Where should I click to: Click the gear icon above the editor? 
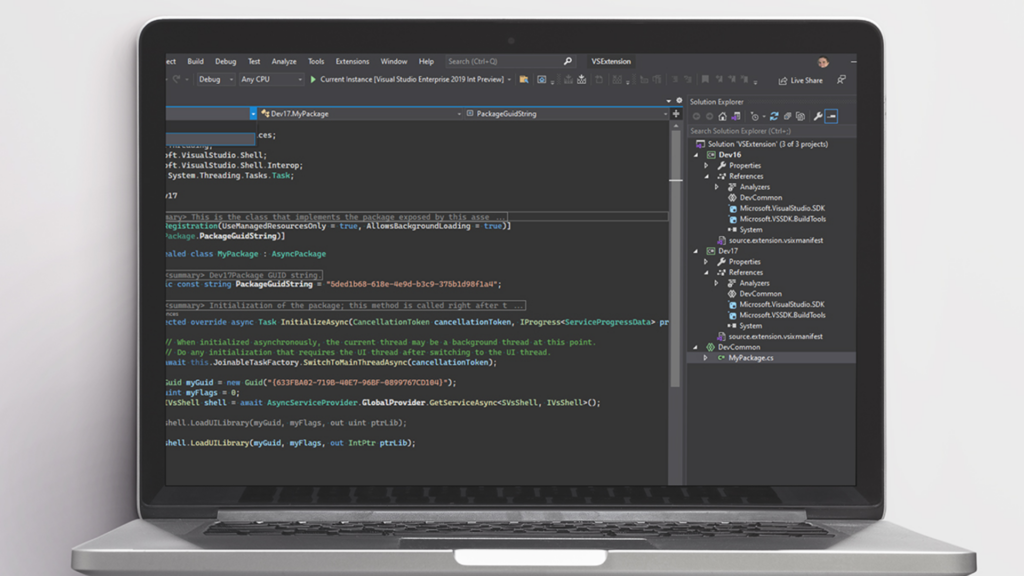pyautogui.click(x=679, y=101)
